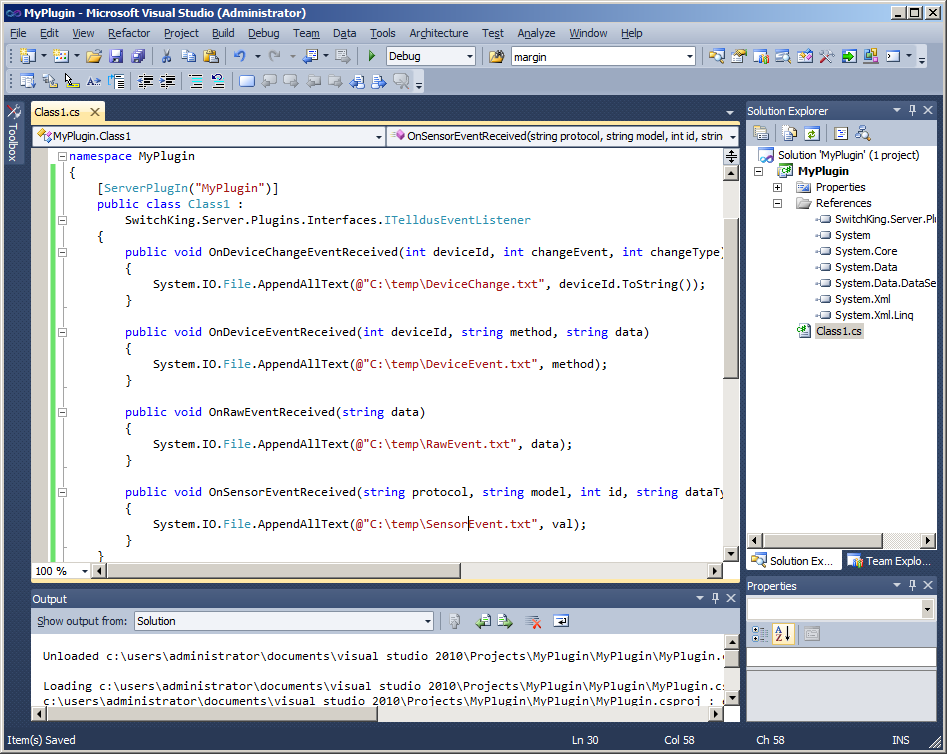Screen dimensions: 947x754
Task: Click the code editor horizontal scrollbar thumb
Action: coord(284,571)
